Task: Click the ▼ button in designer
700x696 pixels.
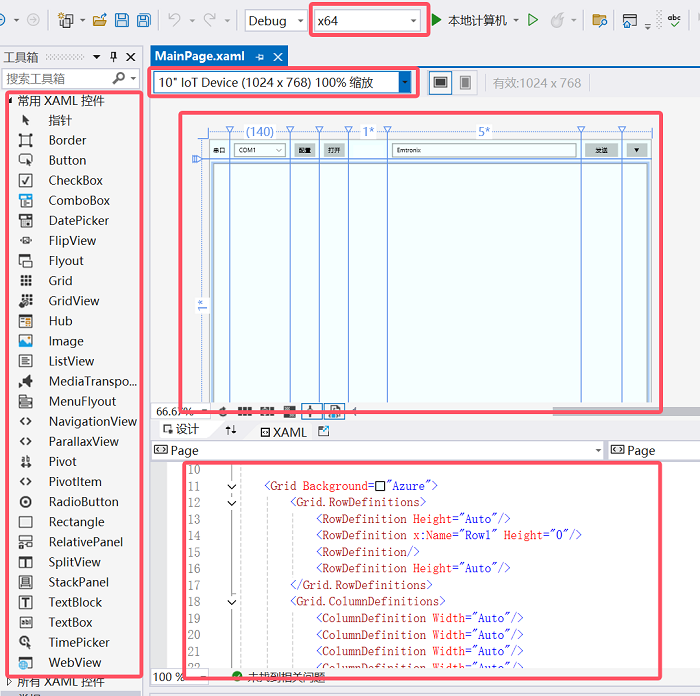Action: click(637, 150)
